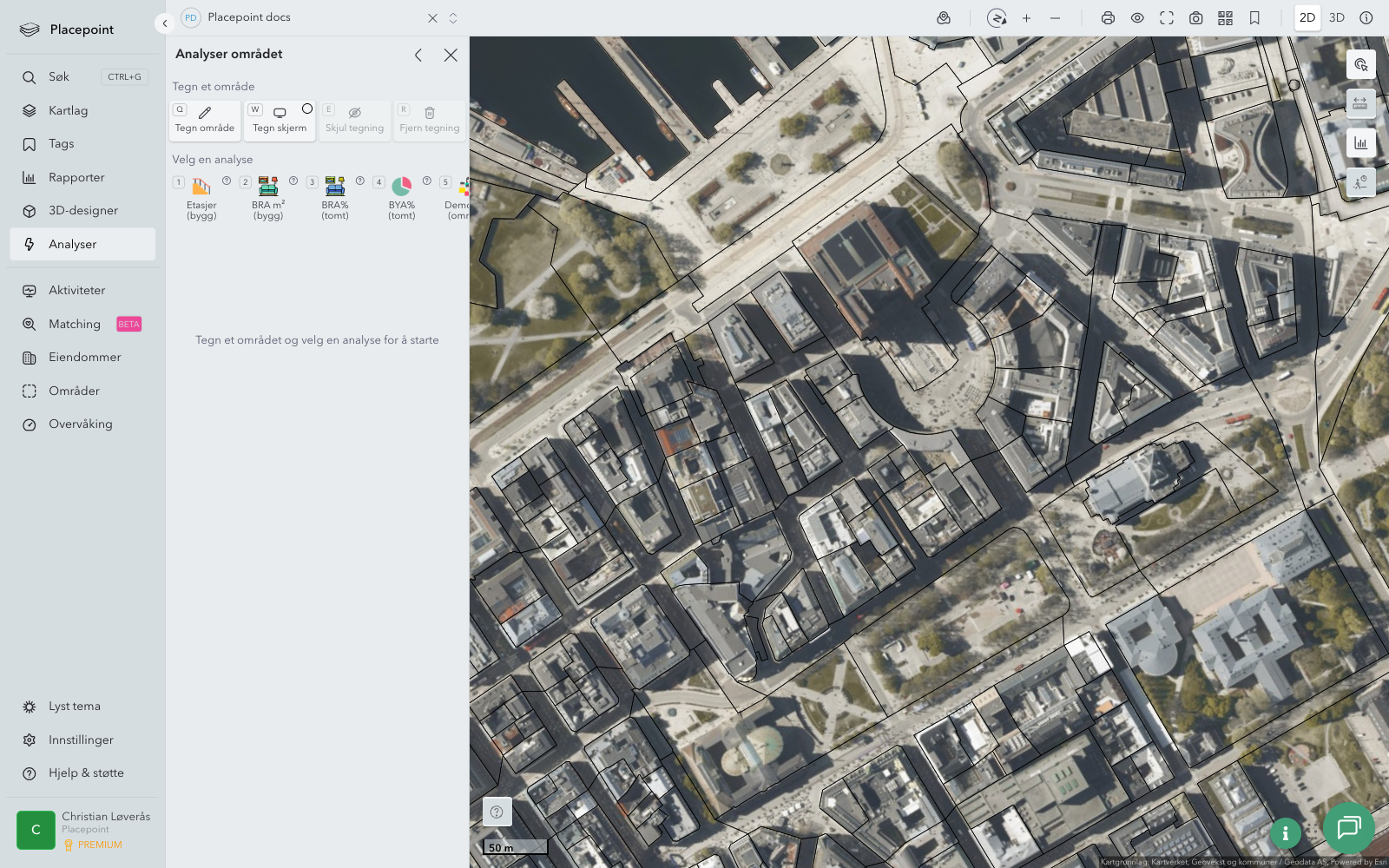The height and width of the screenshot is (868, 1389).
Task: Open the bar chart map tool
Action: [x=1360, y=143]
